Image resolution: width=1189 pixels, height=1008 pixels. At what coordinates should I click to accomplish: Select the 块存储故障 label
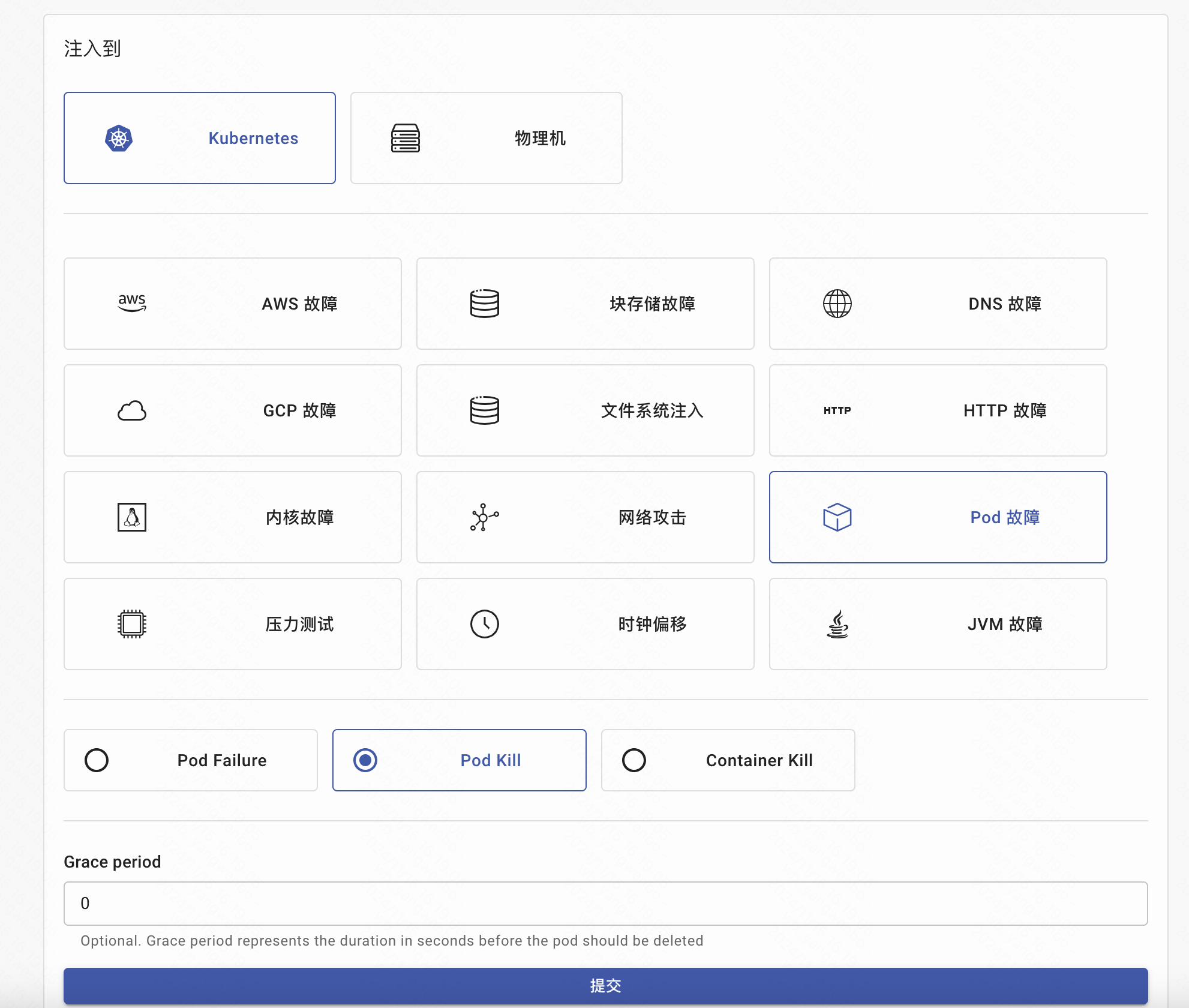coord(653,304)
